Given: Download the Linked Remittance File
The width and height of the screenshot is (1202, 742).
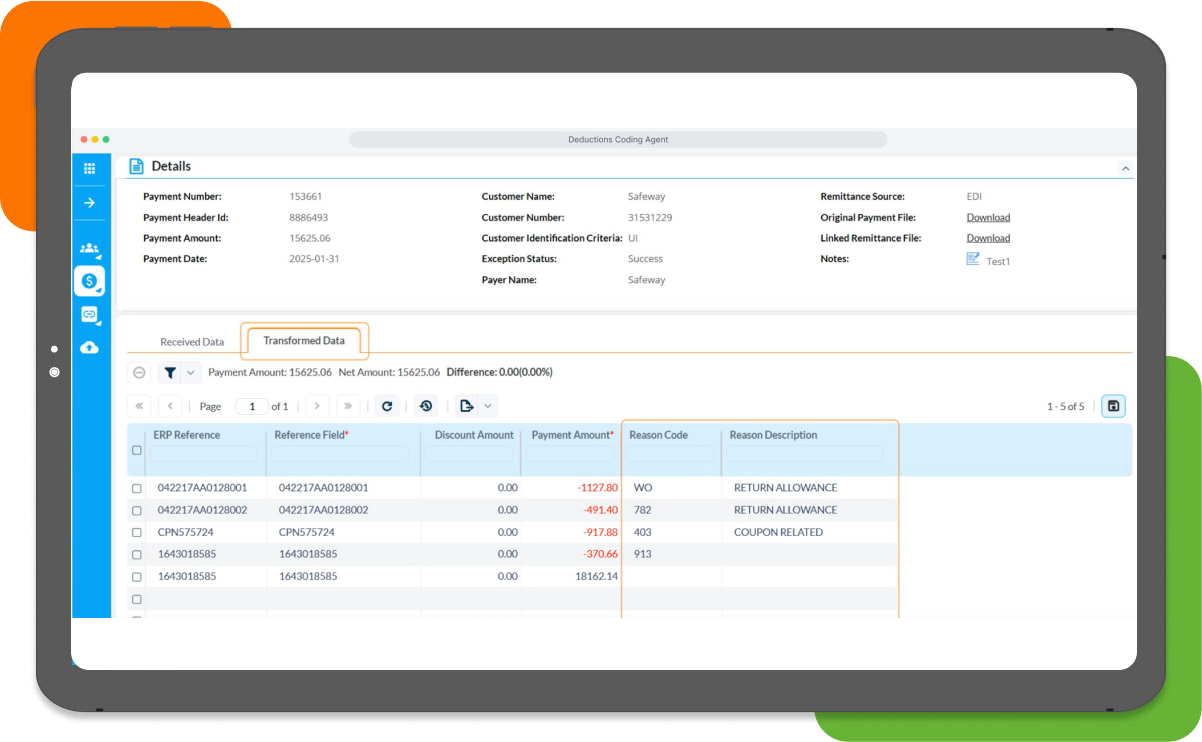Looking at the screenshot, I should pos(988,238).
